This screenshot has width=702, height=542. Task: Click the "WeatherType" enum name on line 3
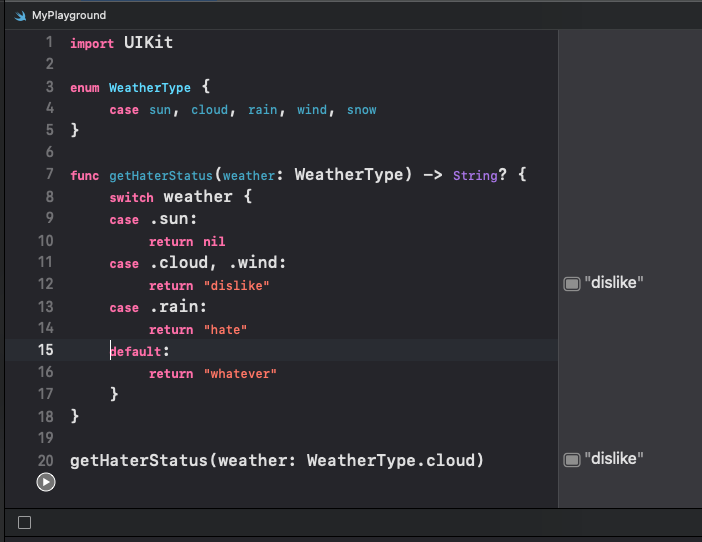coord(150,88)
